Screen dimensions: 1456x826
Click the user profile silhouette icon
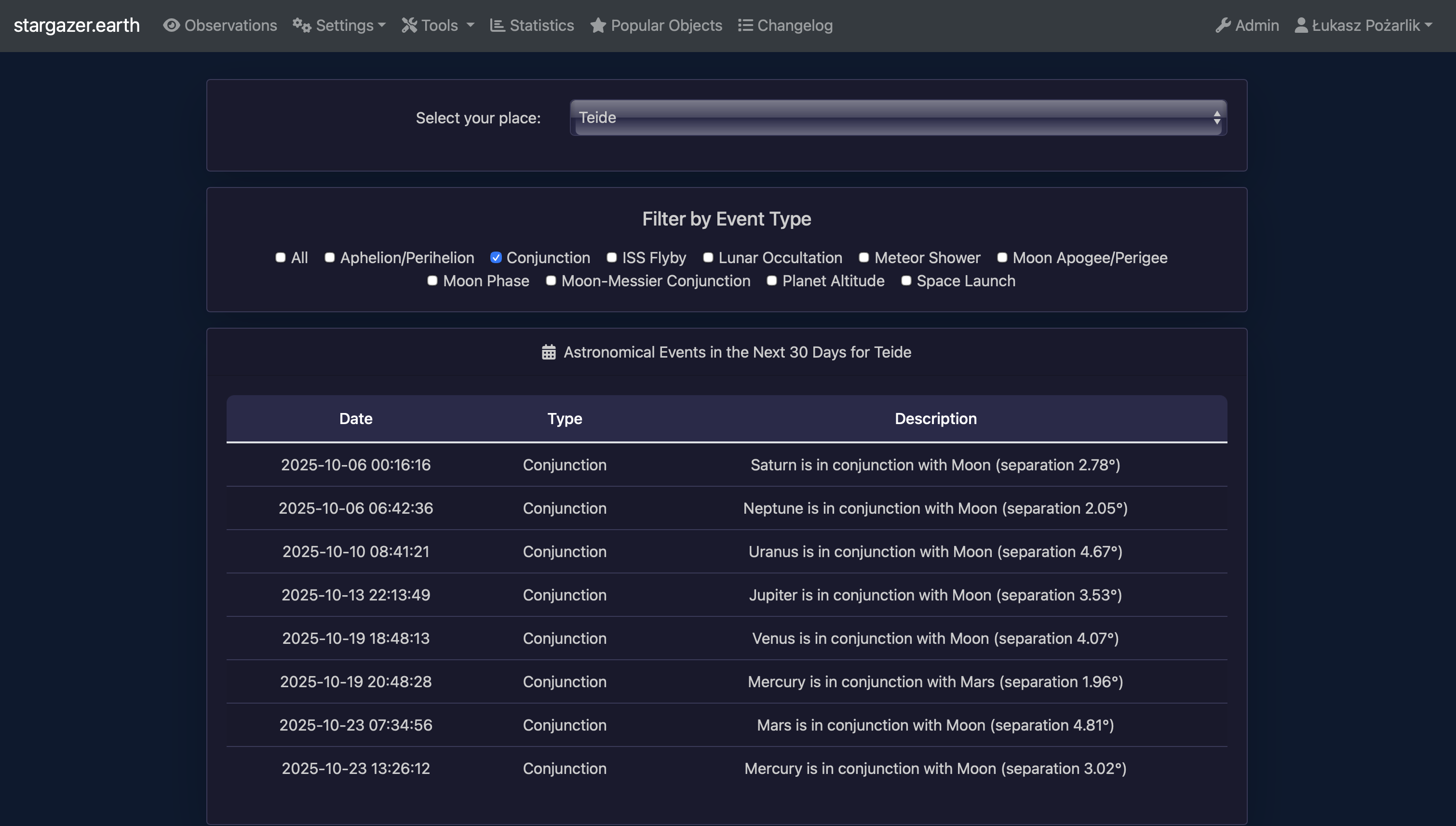click(x=1301, y=26)
